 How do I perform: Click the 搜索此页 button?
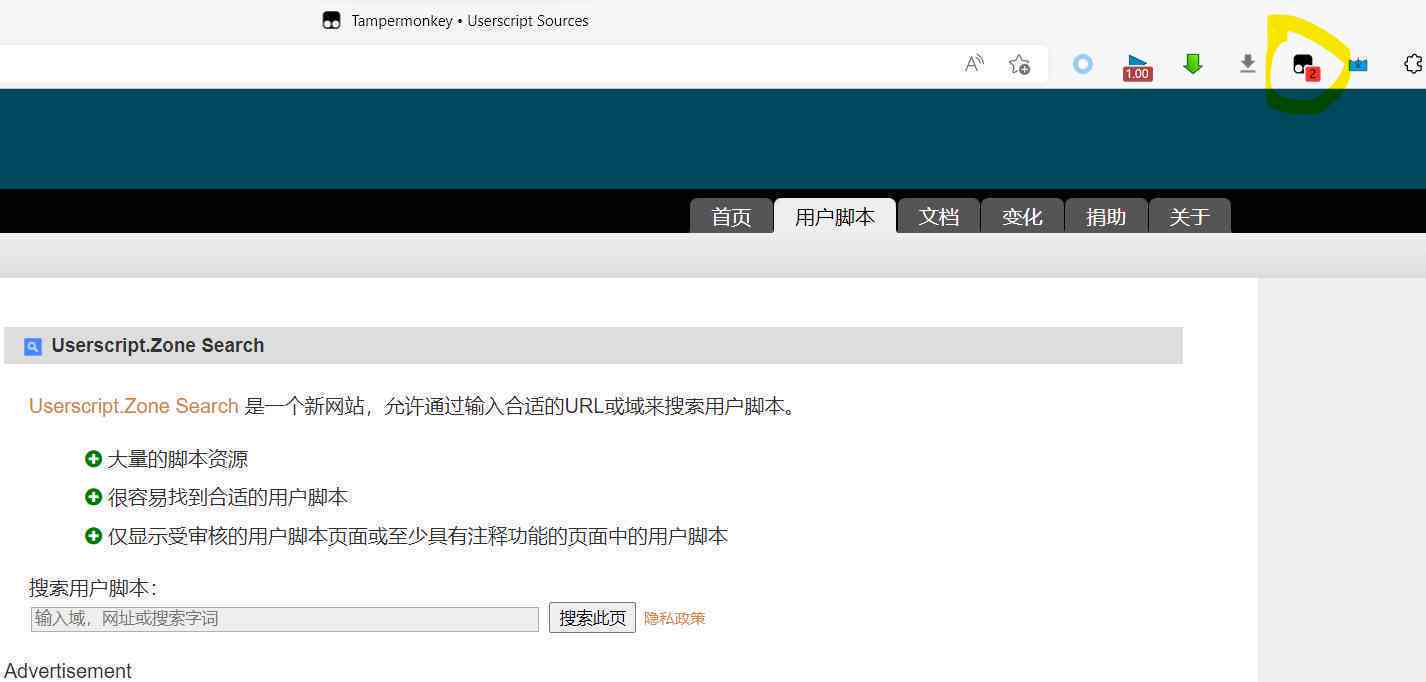click(x=592, y=618)
